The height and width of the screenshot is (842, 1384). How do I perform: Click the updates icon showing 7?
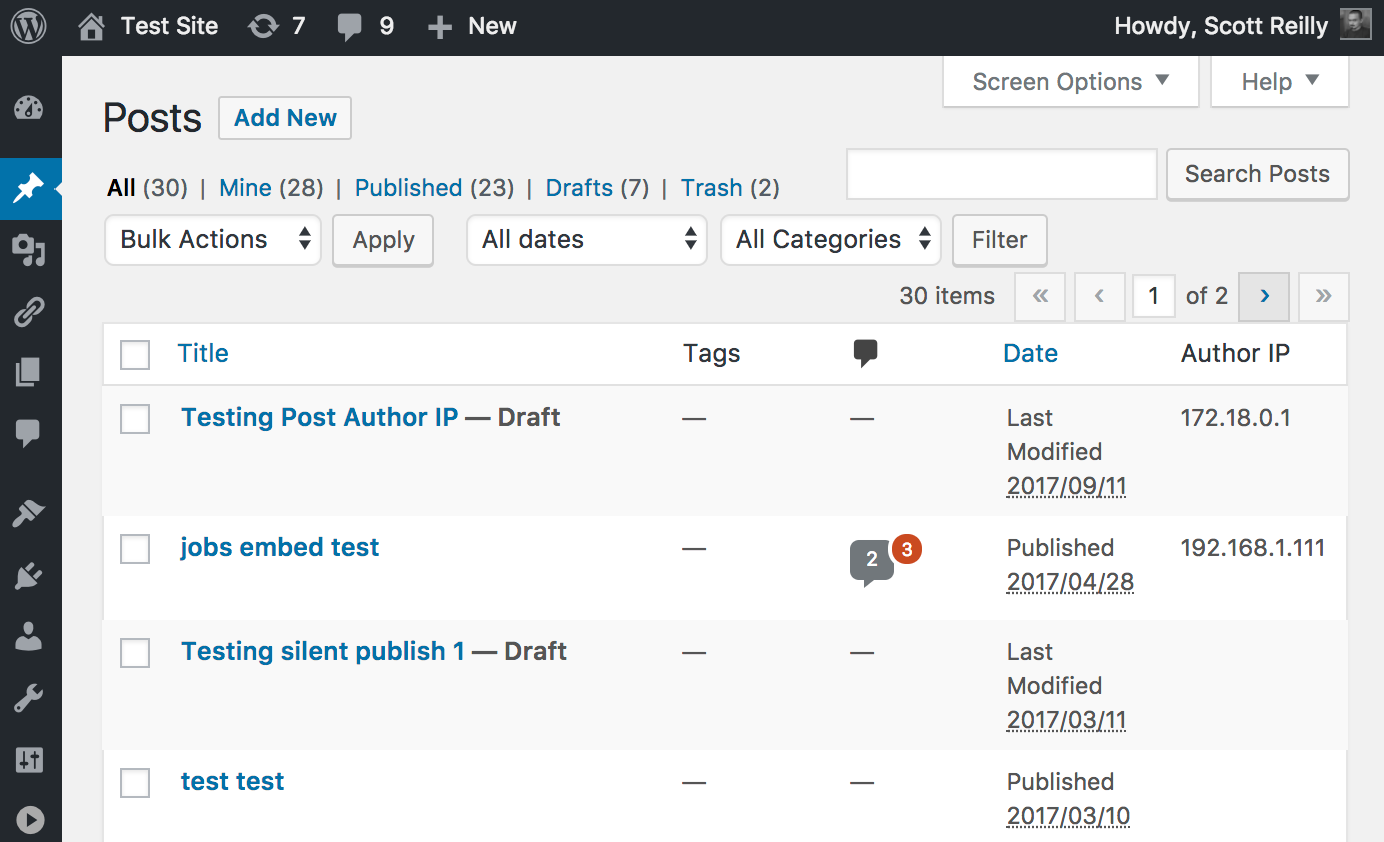click(x=277, y=27)
